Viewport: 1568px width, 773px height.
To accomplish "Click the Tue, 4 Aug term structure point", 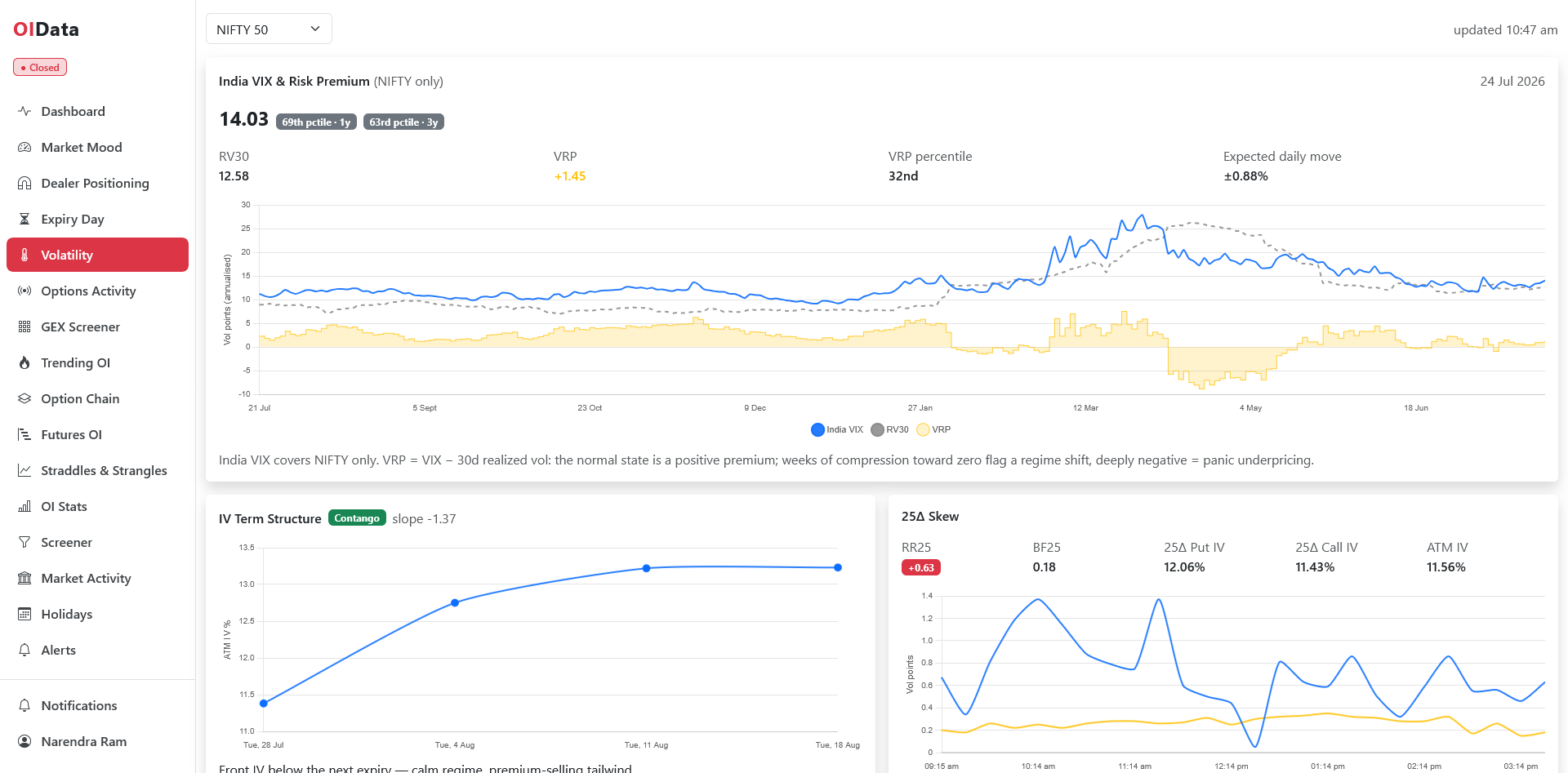I will click(x=455, y=602).
